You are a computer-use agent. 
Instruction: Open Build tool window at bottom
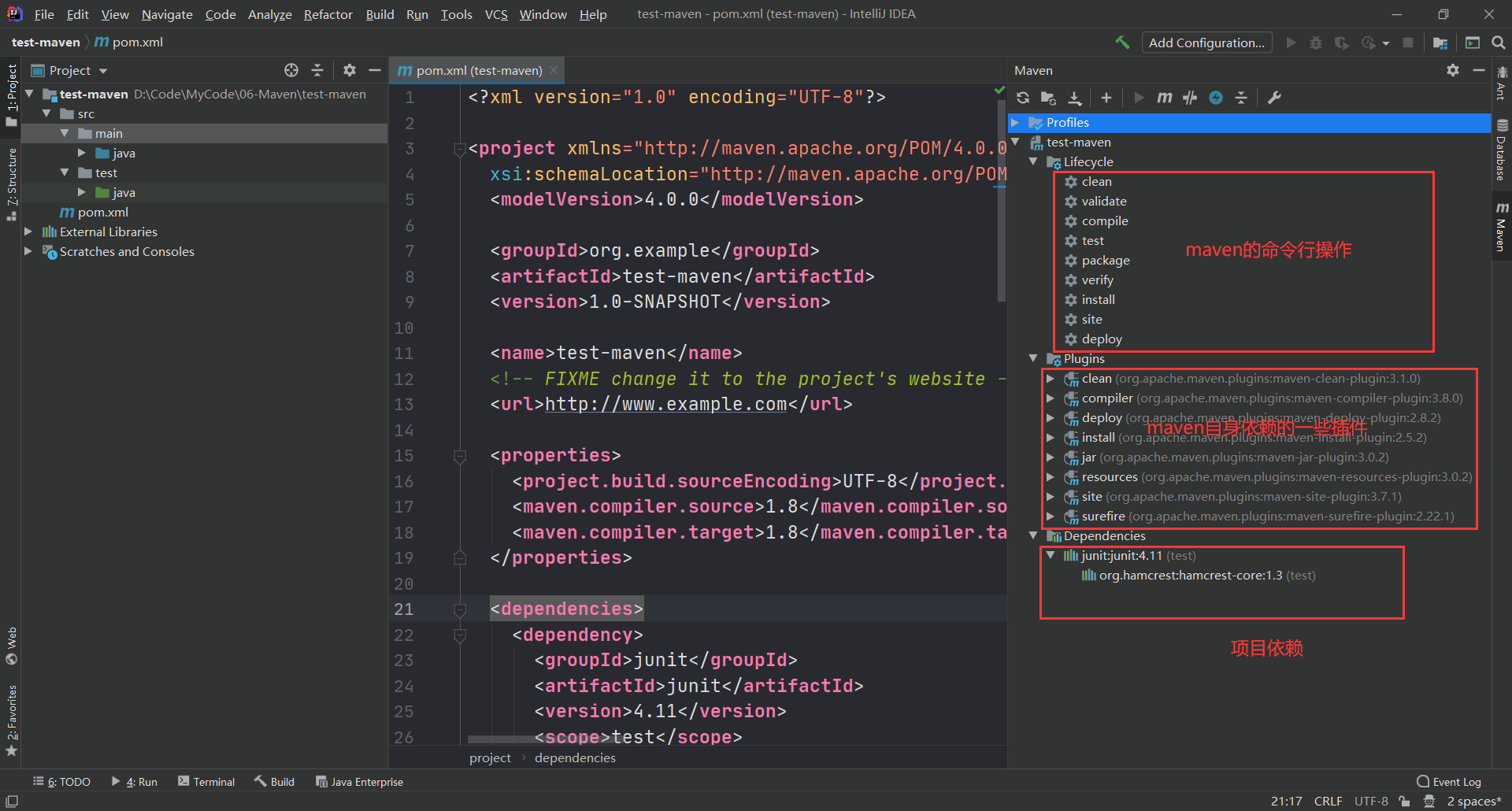pyautogui.click(x=274, y=781)
